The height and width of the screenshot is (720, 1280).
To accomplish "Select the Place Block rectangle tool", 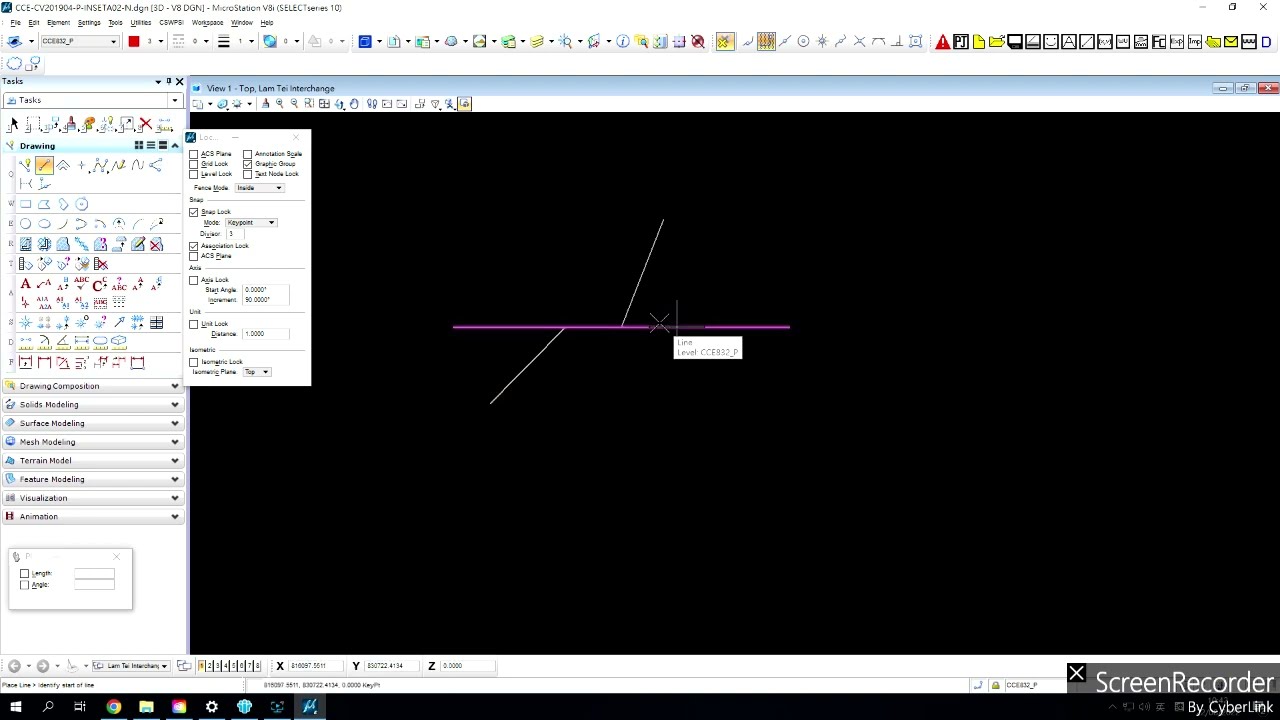I will click(x=25, y=204).
